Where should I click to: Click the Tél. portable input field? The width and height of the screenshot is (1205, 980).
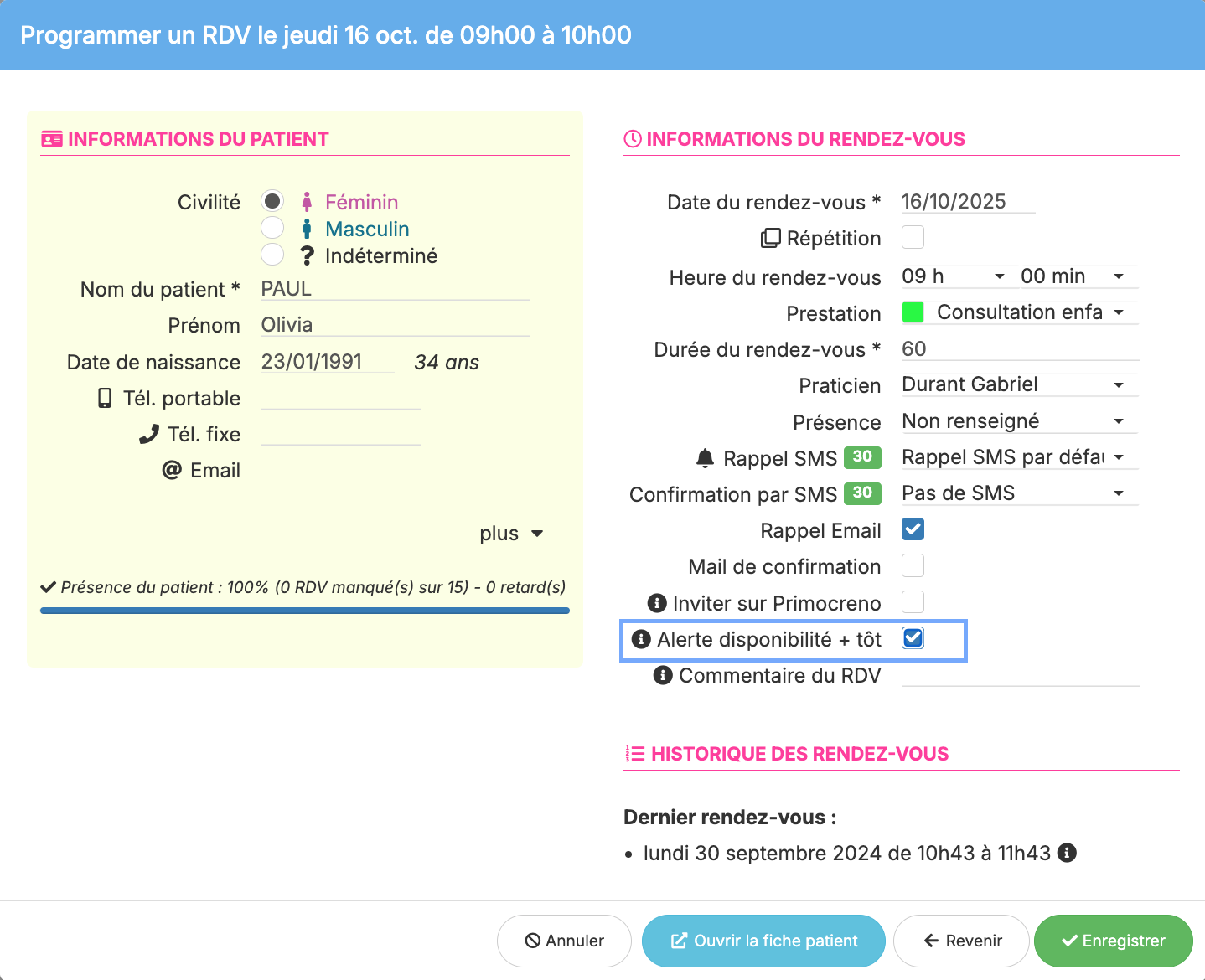pos(340,398)
